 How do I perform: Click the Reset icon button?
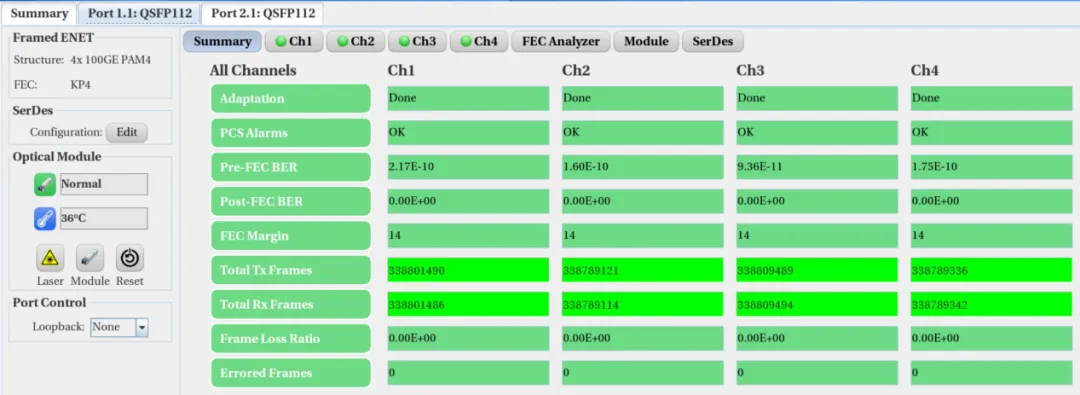129,259
